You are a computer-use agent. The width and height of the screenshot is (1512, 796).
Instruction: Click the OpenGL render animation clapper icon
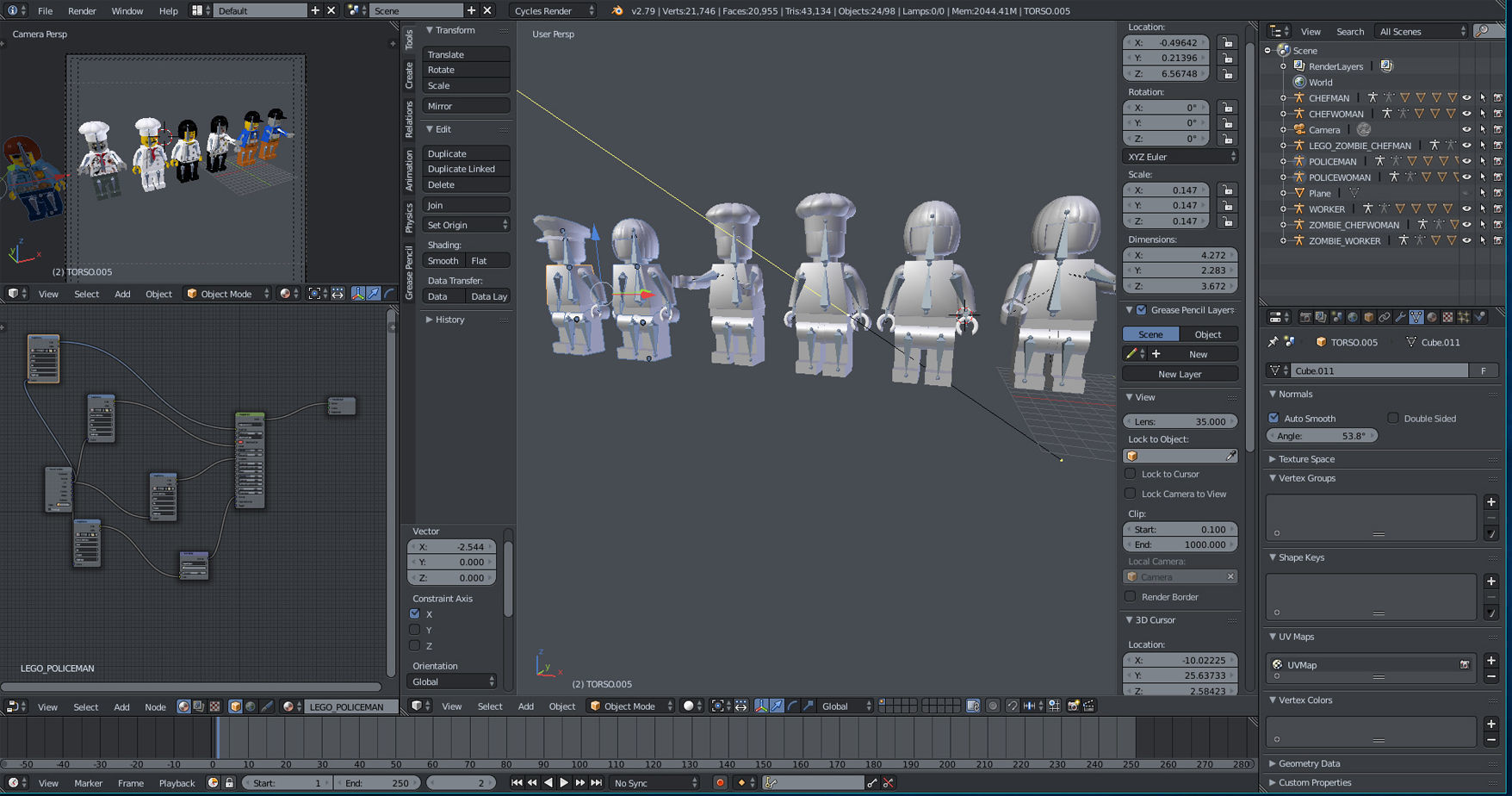click(x=1089, y=706)
